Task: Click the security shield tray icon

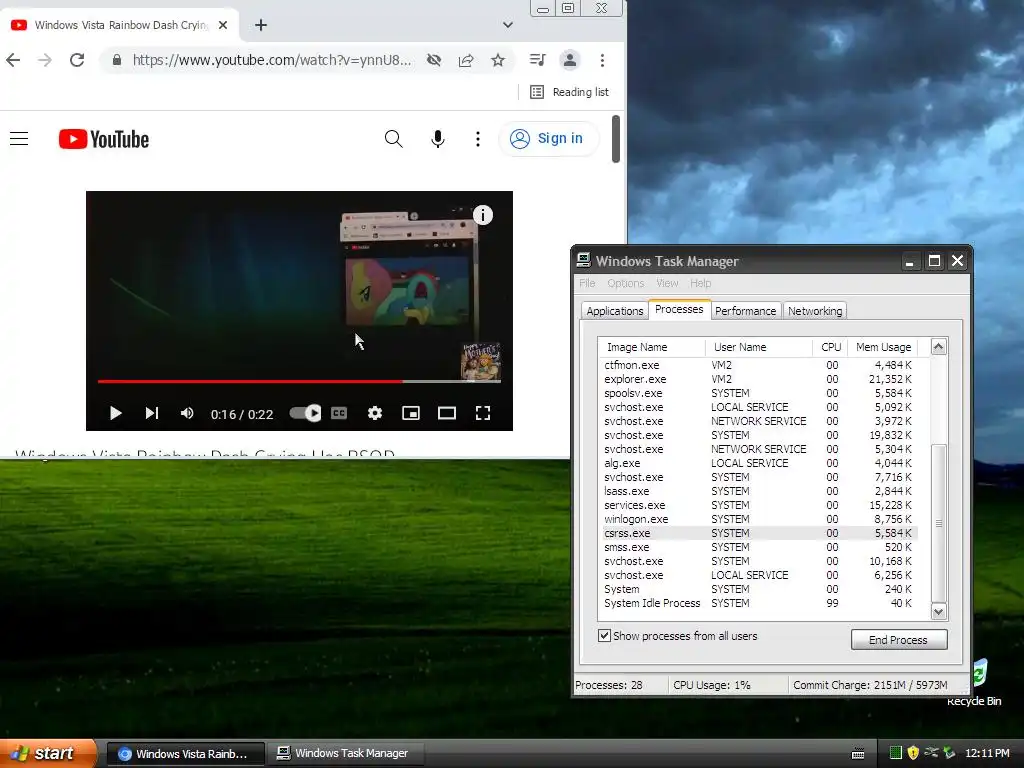Action: pos(913,753)
